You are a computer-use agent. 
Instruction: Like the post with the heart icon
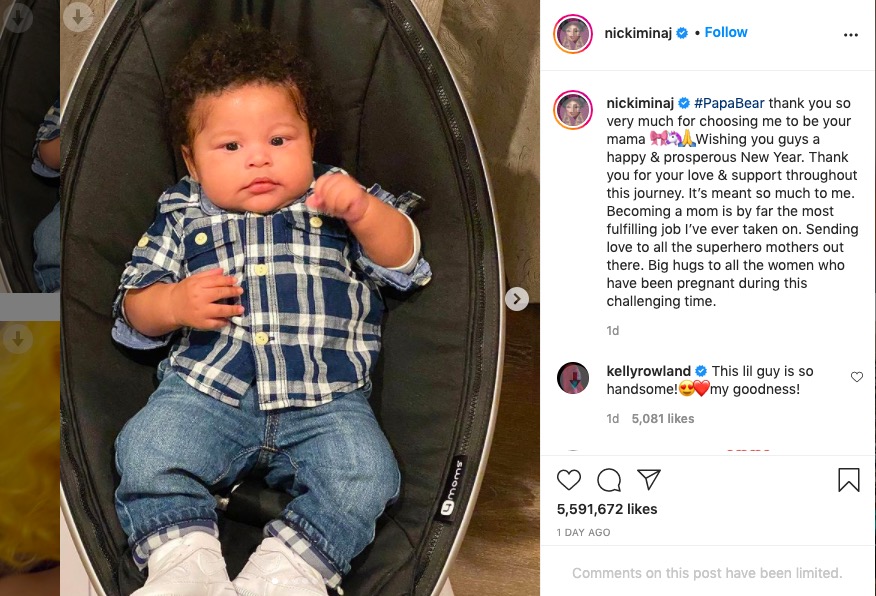569,480
